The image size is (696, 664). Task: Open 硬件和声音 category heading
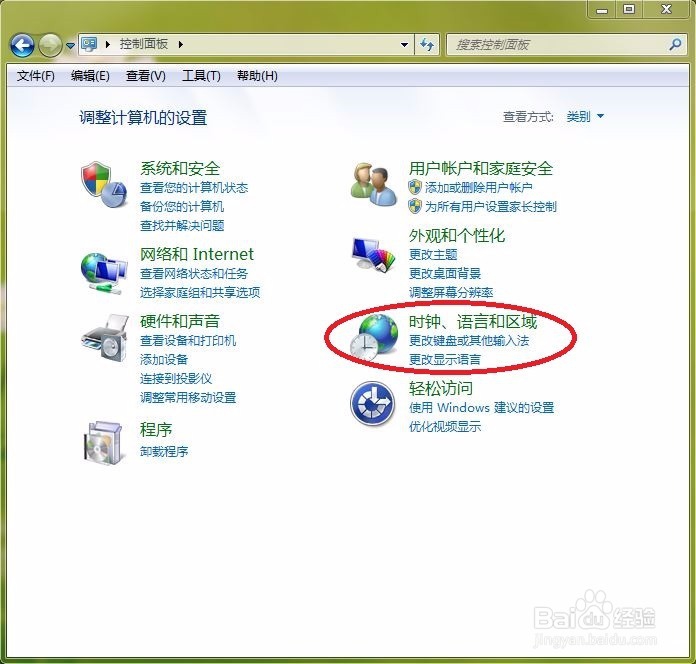(180, 321)
